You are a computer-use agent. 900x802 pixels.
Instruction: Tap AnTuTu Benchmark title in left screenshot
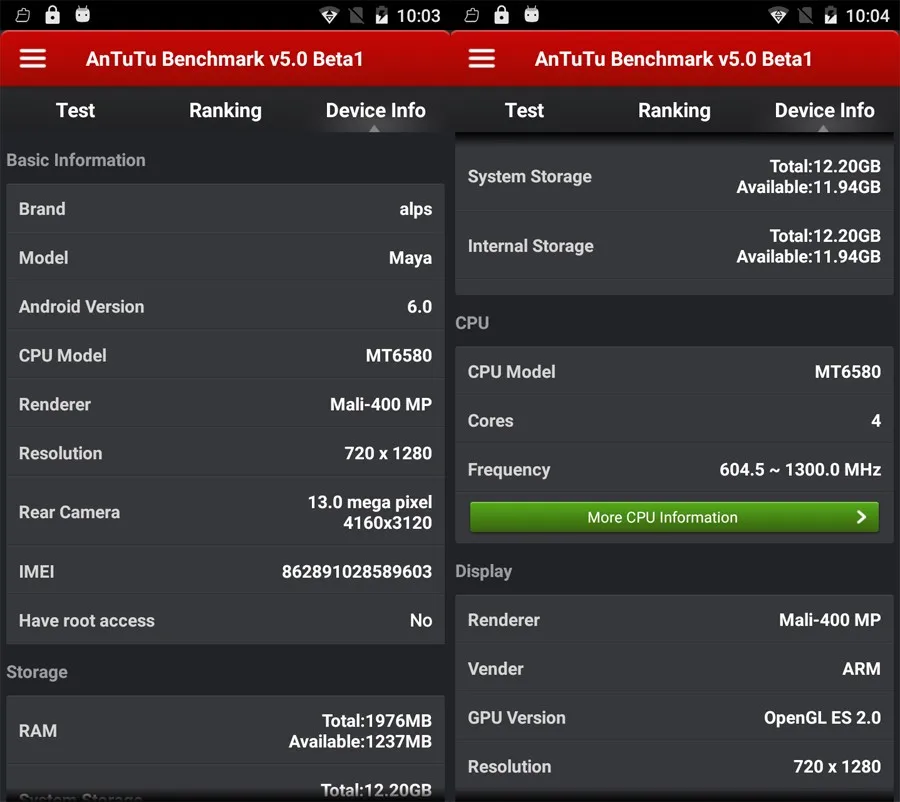(224, 59)
